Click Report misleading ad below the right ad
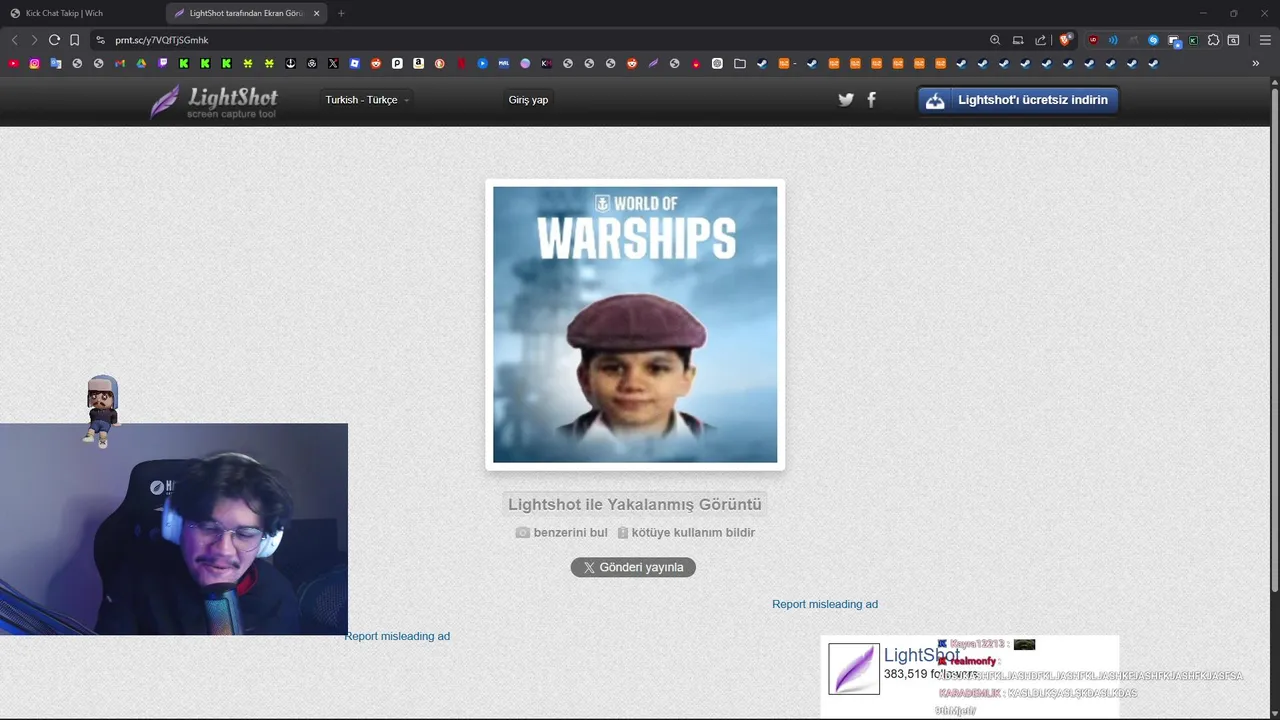Image resolution: width=1280 pixels, height=720 pixels. 825,604
